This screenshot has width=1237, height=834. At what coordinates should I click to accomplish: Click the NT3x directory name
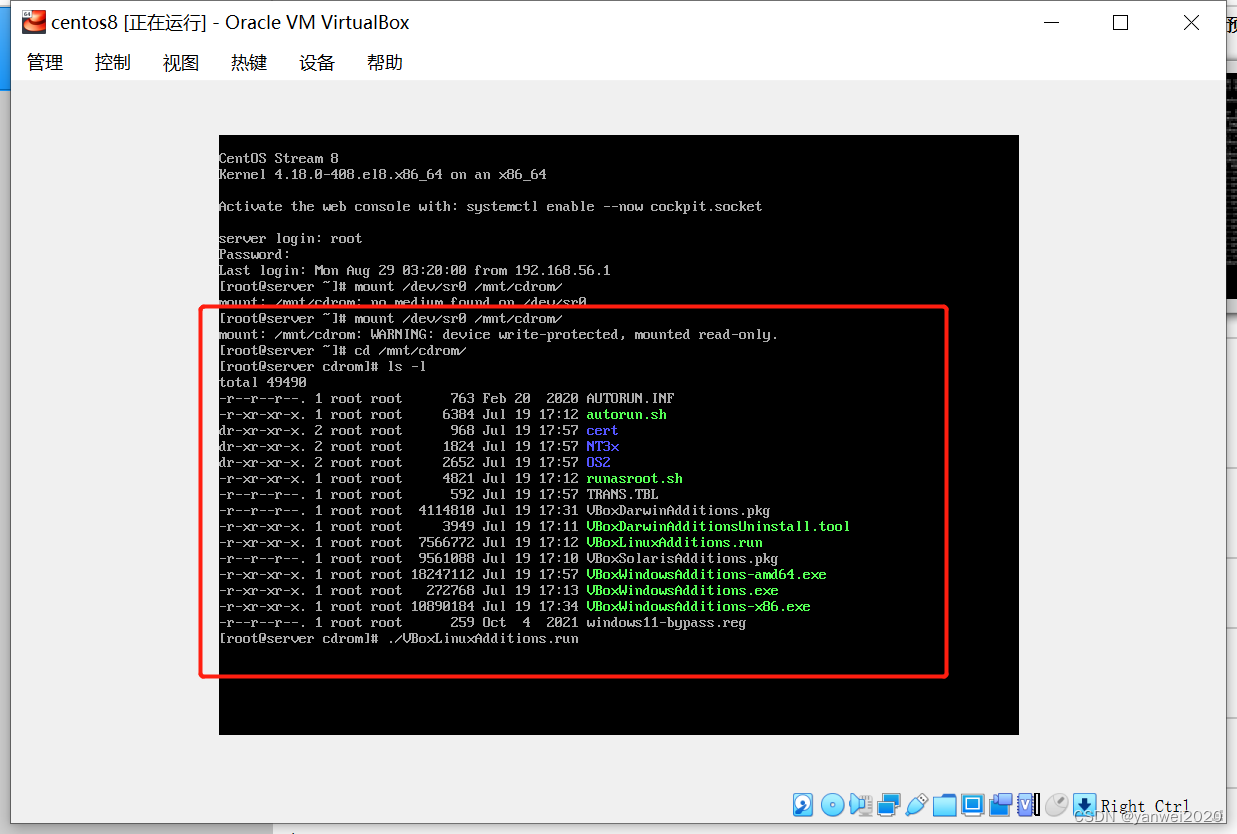click(x=602, y=446)
